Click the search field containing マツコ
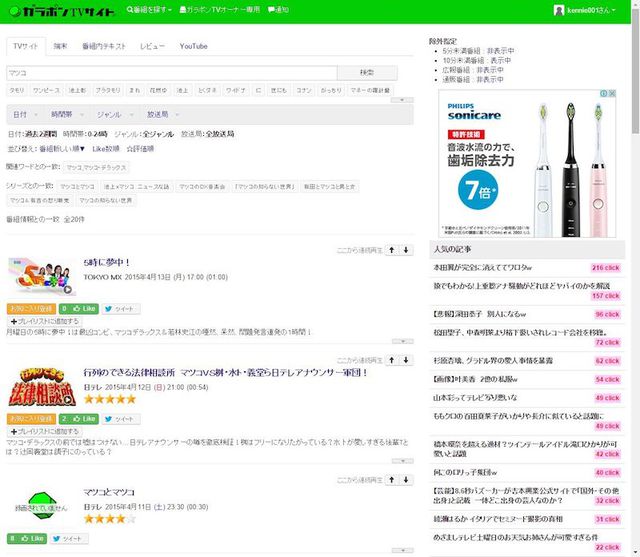The height and width of the screenshot is (557, 640). pyautogui.click(x=170, y=73)
